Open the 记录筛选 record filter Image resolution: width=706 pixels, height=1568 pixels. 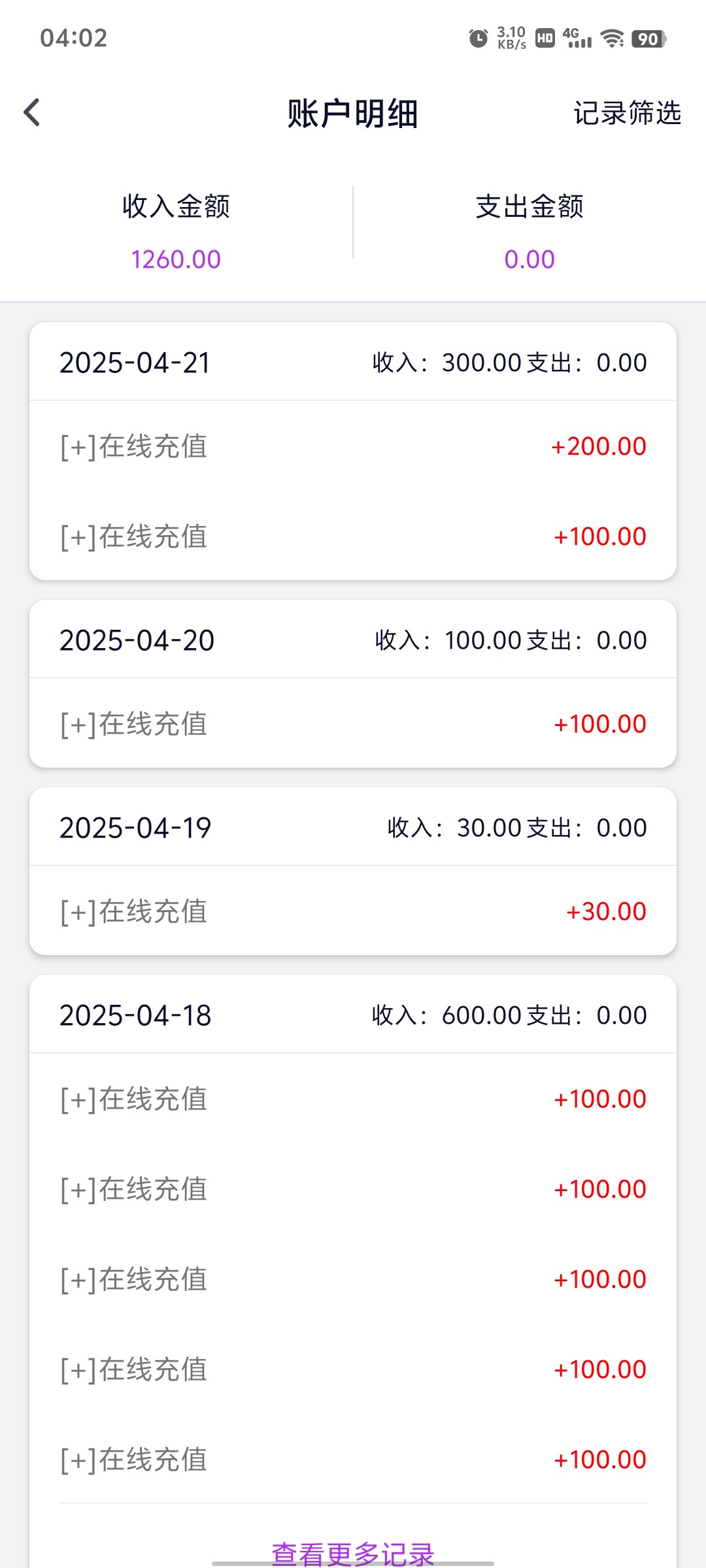coord(627,113)
